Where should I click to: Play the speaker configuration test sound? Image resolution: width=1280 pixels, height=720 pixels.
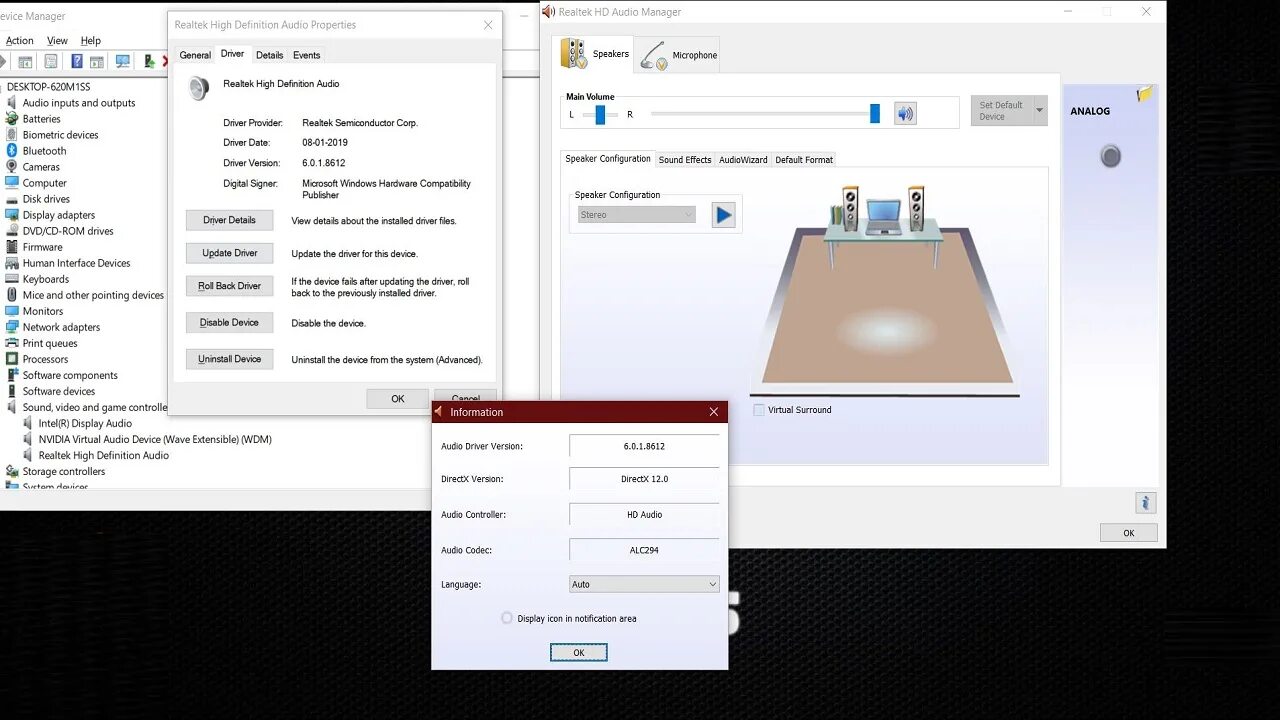pos(723,215)
